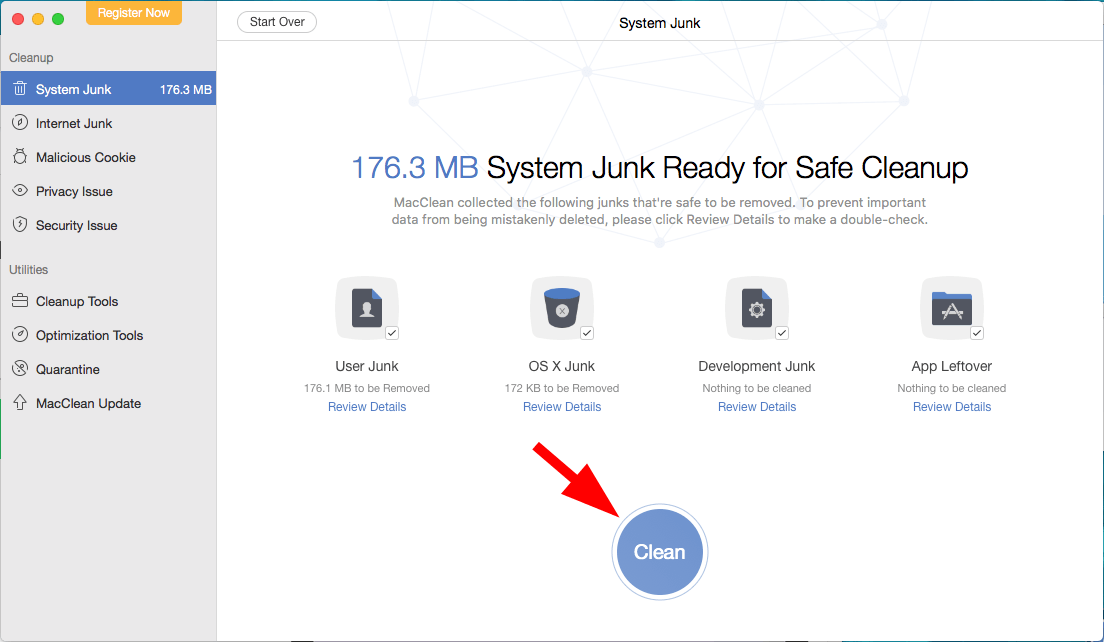The height and width of the screenshot is (642, 1104).
Task: Open Review Details for Development Junk
Action: point(757,407)
